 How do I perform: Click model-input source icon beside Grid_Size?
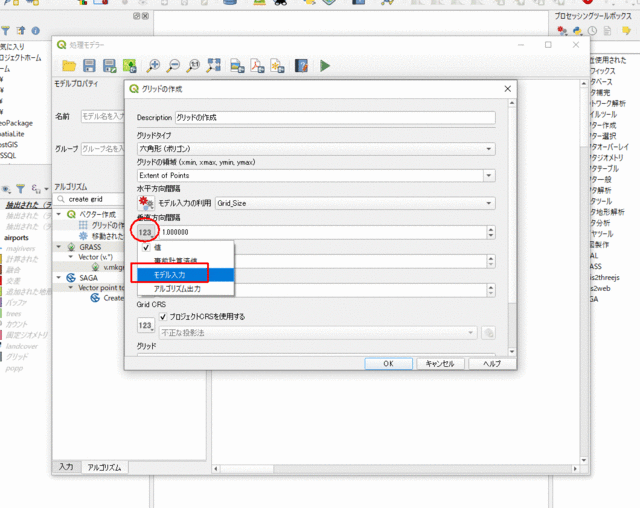click(x=146, y=203)
